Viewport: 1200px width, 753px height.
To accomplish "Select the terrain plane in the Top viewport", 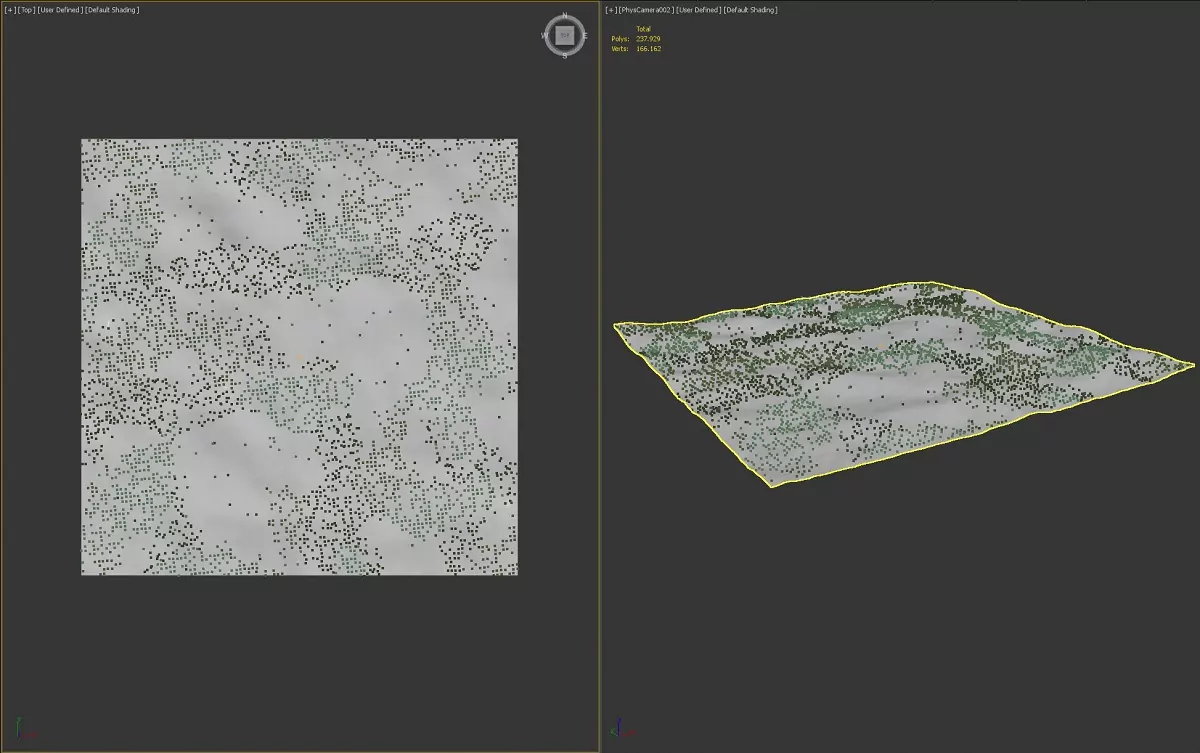I will 300,357.
